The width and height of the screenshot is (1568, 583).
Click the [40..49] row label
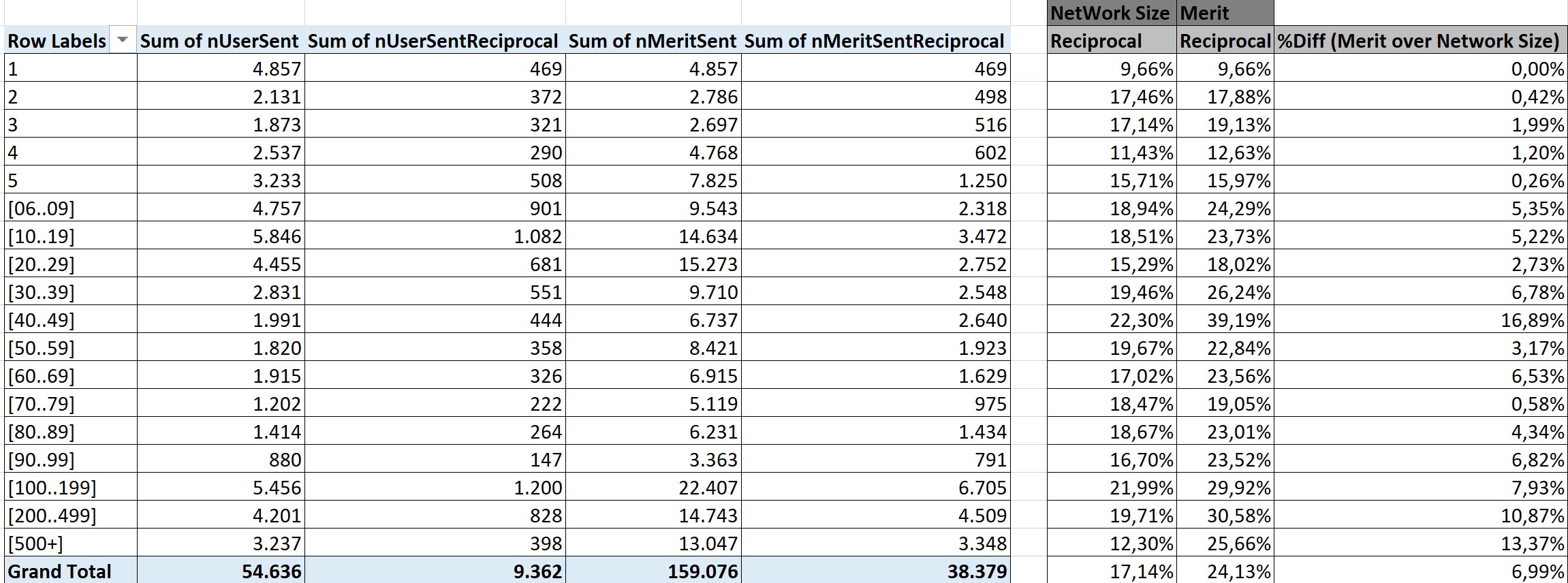70,319
